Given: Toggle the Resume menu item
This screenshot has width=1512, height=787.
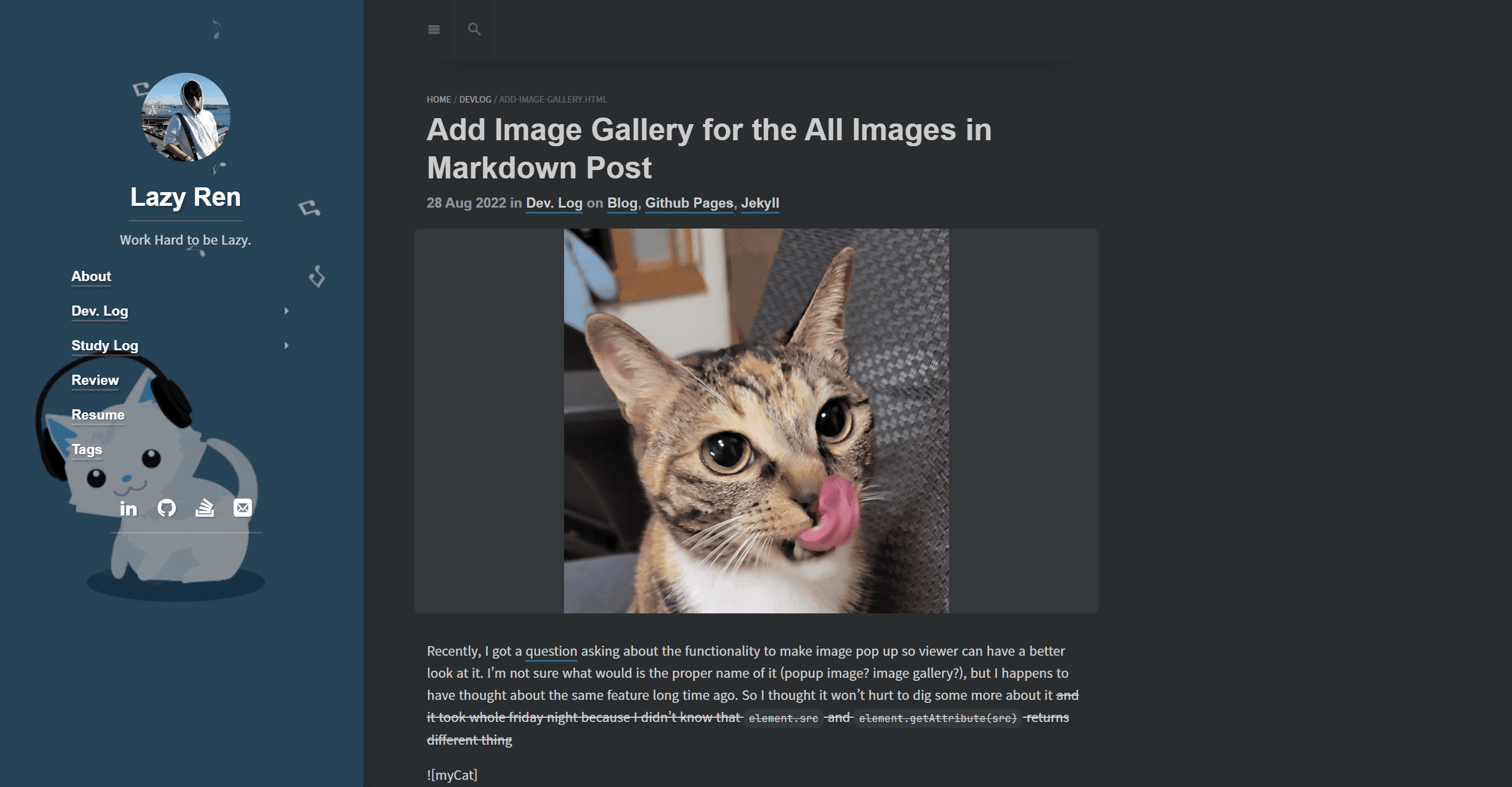Looking at the screenshot, I should (x=98, y=414).
